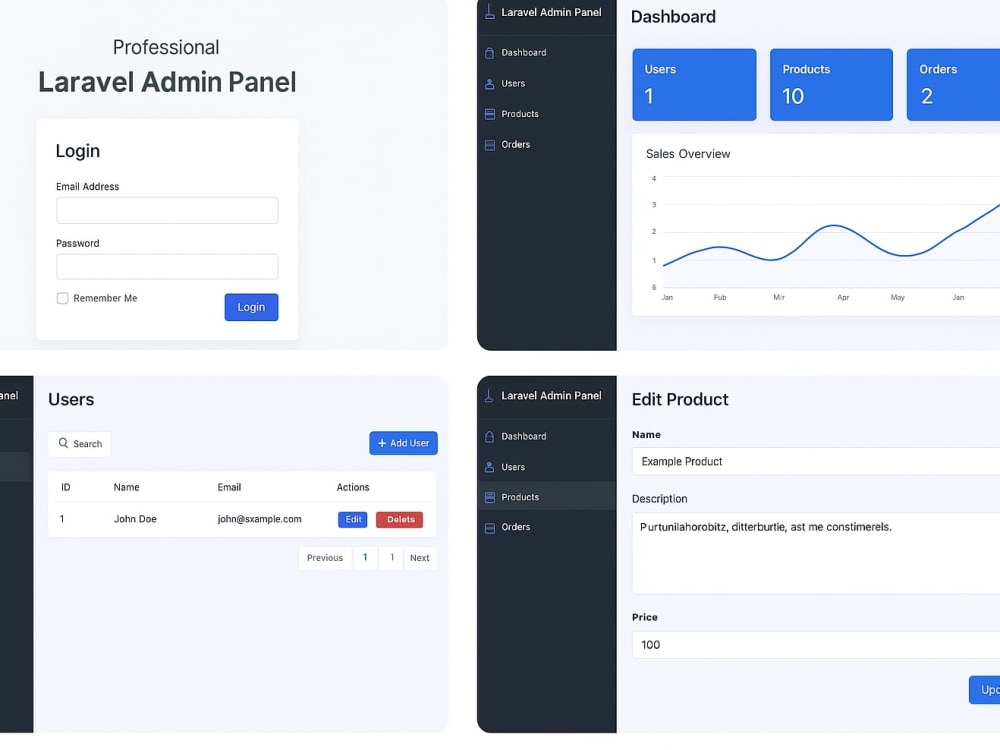
Task: Click the Users person icon in the dashboard sidebar
Action: click(489, 82)
